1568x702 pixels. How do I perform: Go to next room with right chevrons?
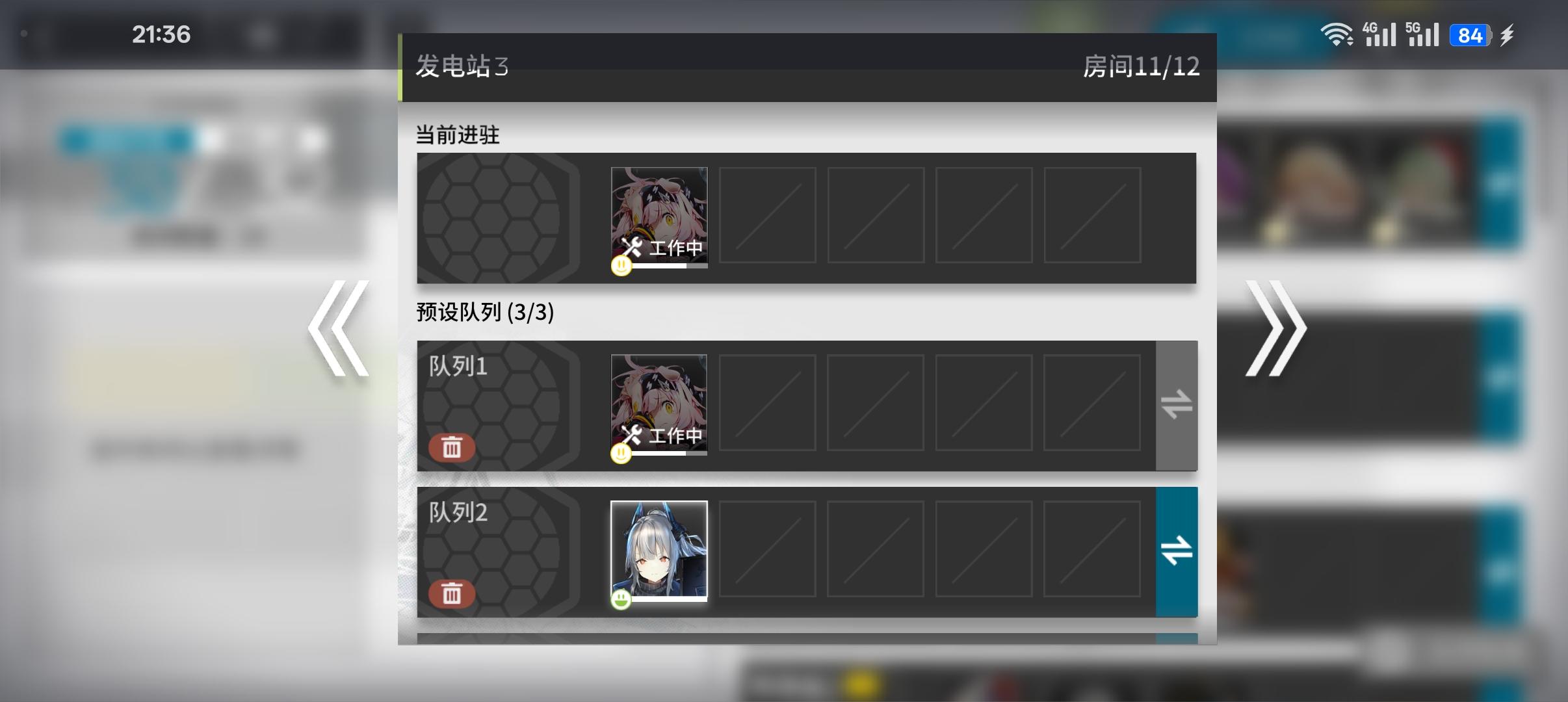(x=1275, y=328)
